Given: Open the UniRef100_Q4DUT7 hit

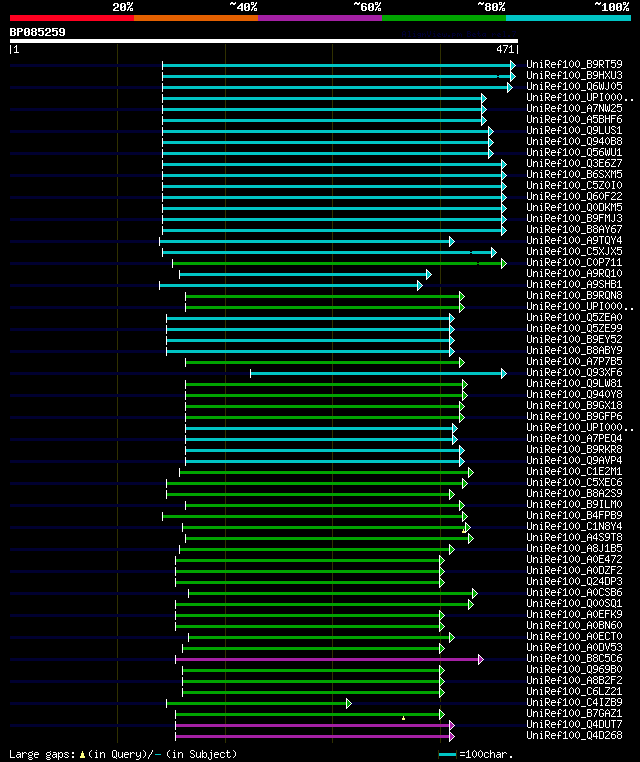Looking at the screenshot, I should pyautogui.click(x=574, y=725).
